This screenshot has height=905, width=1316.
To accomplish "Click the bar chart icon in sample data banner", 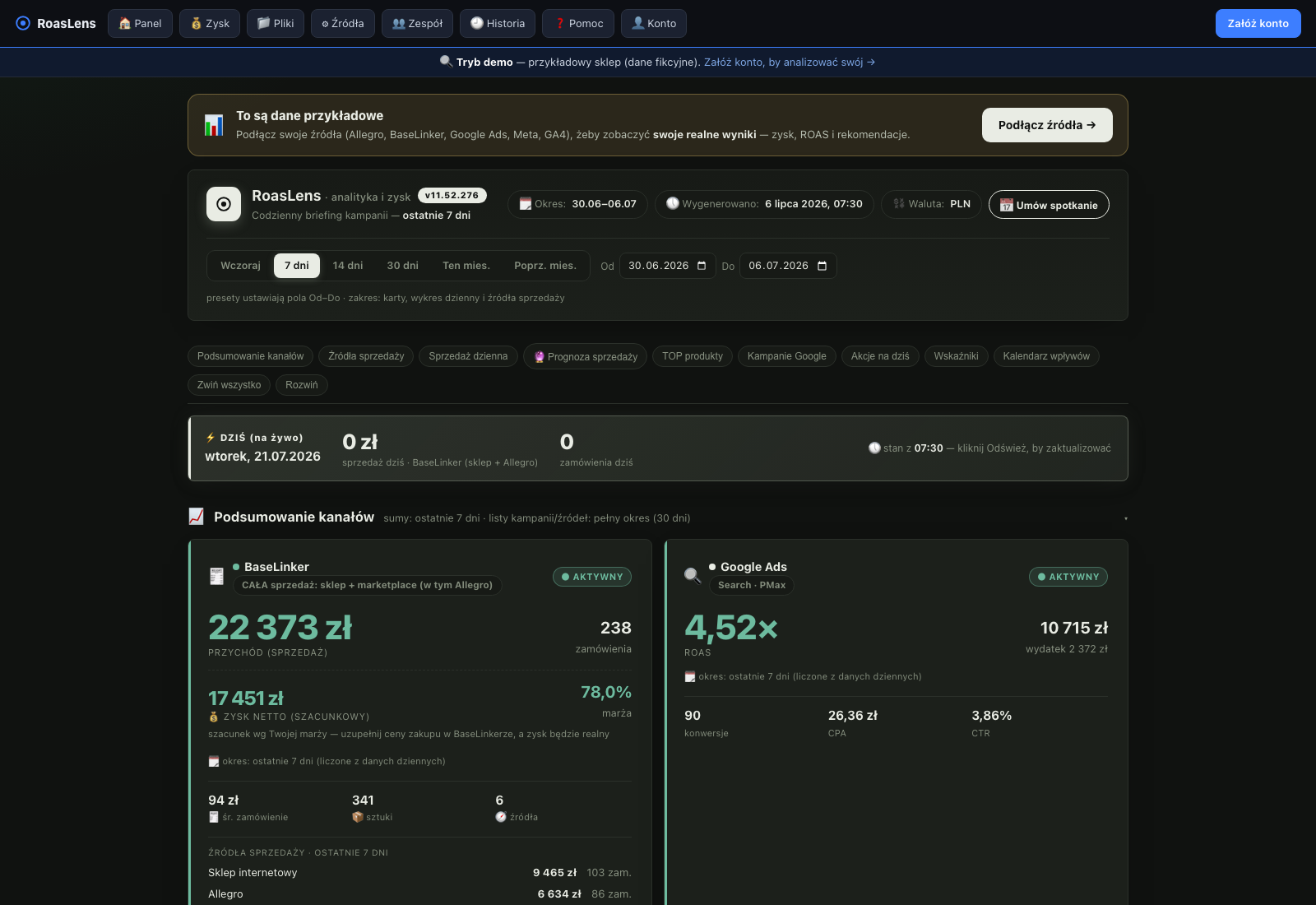I will 214,125.
